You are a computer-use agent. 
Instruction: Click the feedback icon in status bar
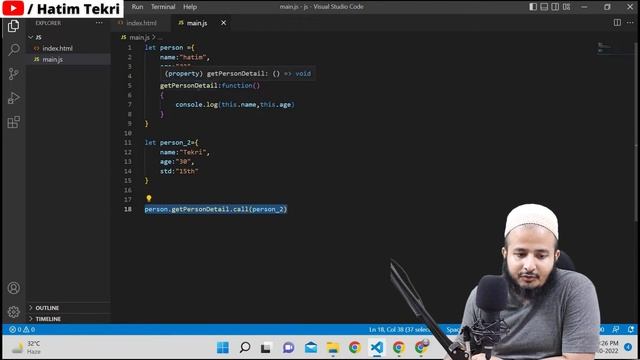[616, 329]
